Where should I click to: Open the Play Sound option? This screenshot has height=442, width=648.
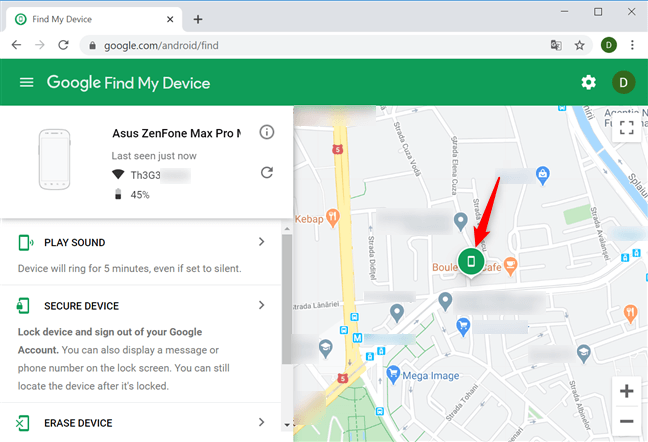coord(141,253)
